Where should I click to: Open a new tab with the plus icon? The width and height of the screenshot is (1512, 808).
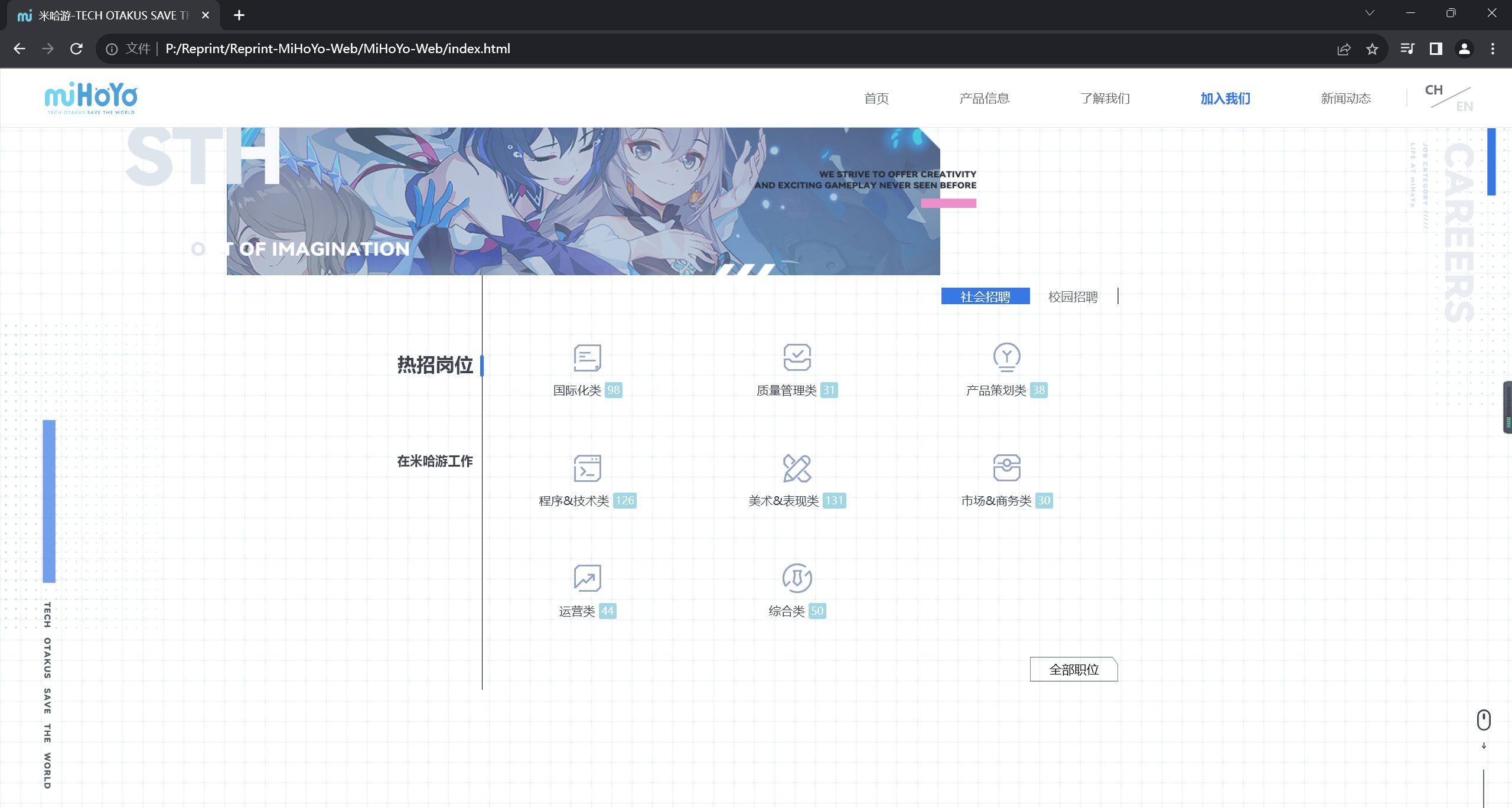point(239,15)
